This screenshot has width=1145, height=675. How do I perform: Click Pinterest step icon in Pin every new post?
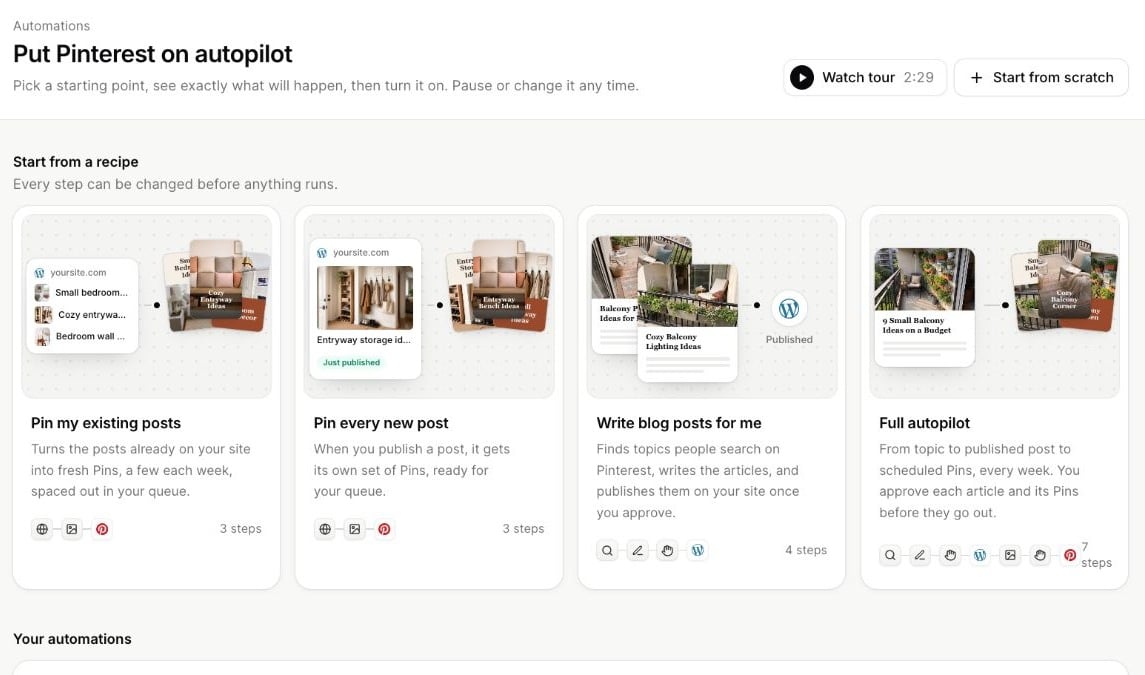[x=384, y=529]
